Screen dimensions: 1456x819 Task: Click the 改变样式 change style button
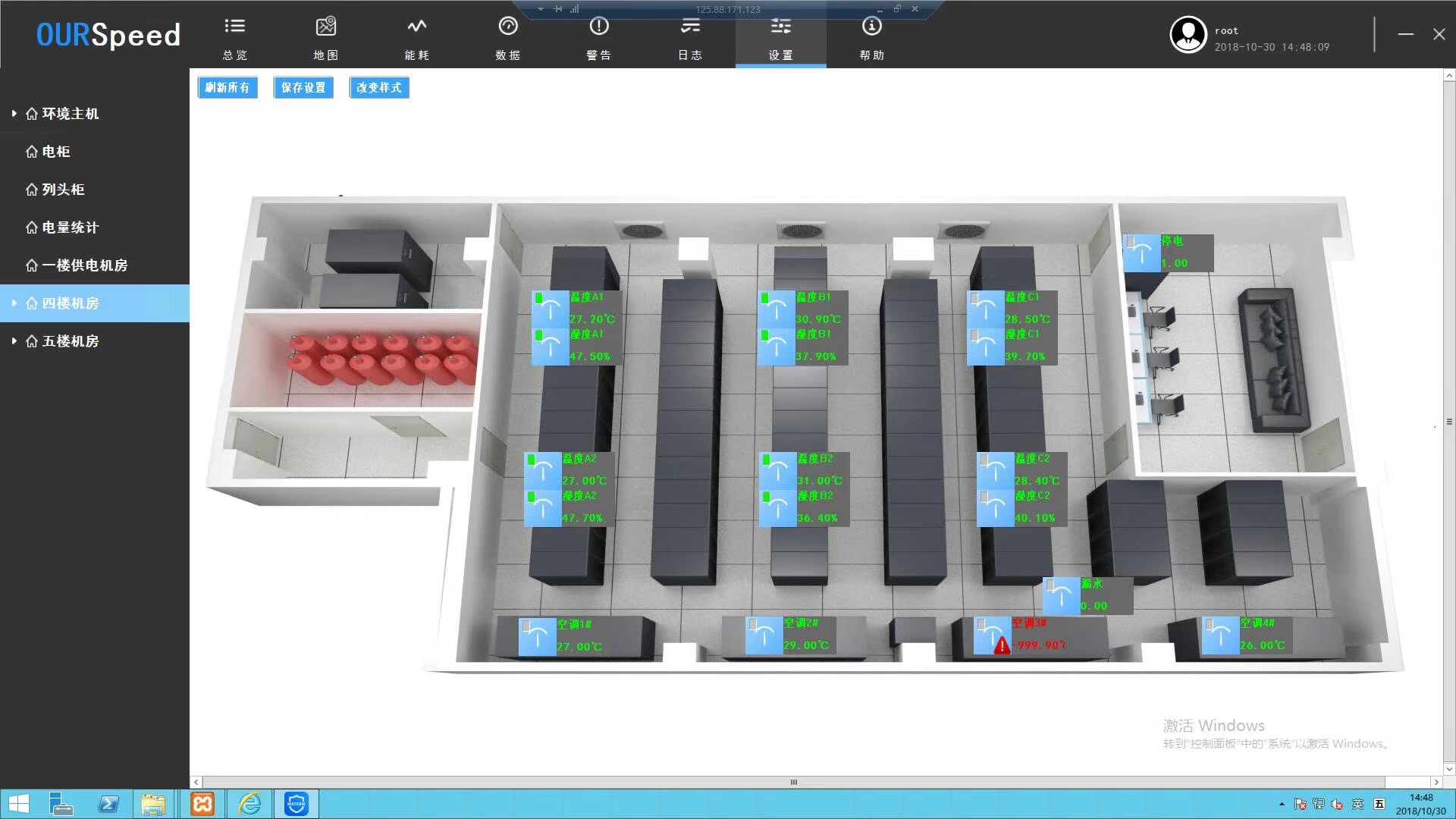point(379,88)
